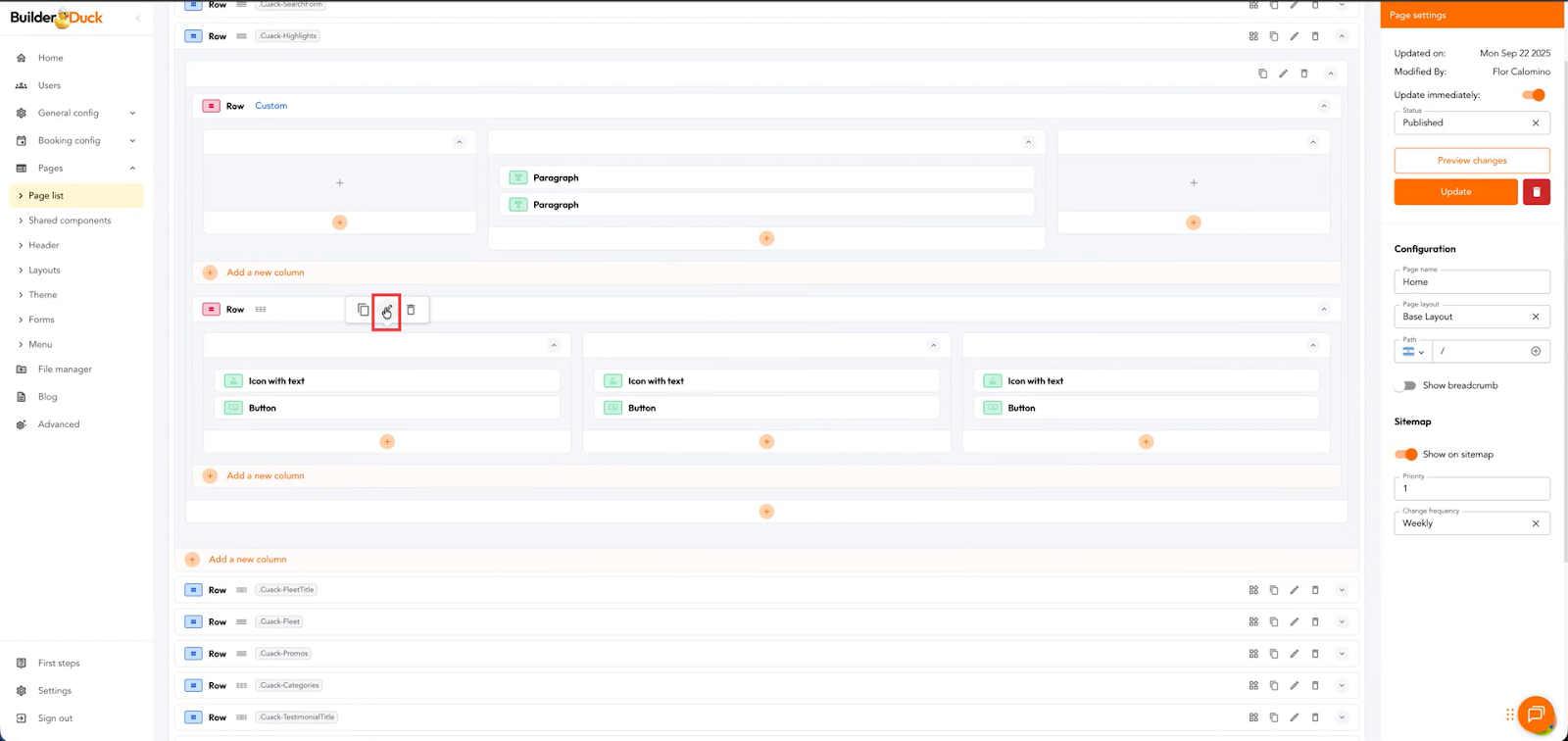Delete the Cuack-Highlights row

1315,36
